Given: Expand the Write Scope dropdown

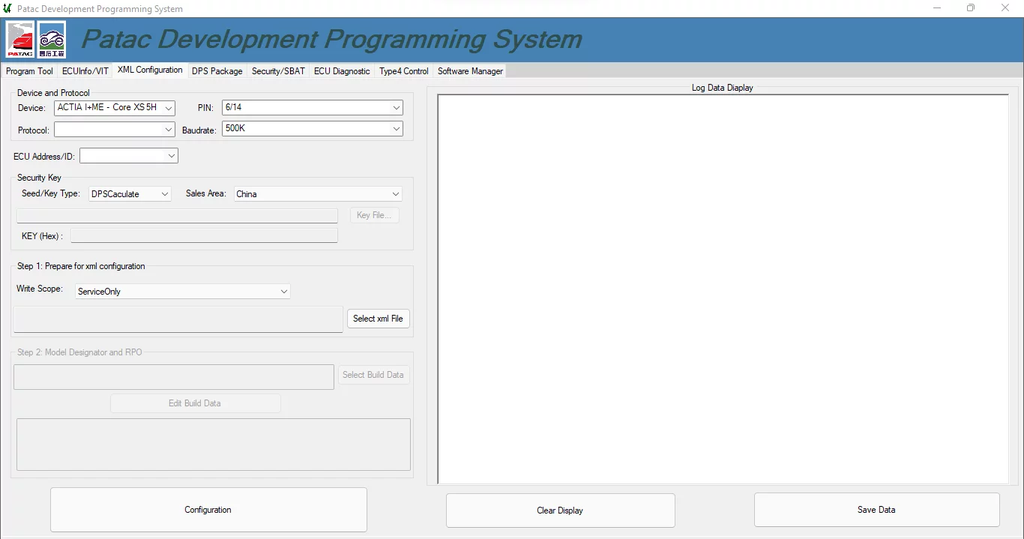Looking at the screenshot, I should click(182, 292).
